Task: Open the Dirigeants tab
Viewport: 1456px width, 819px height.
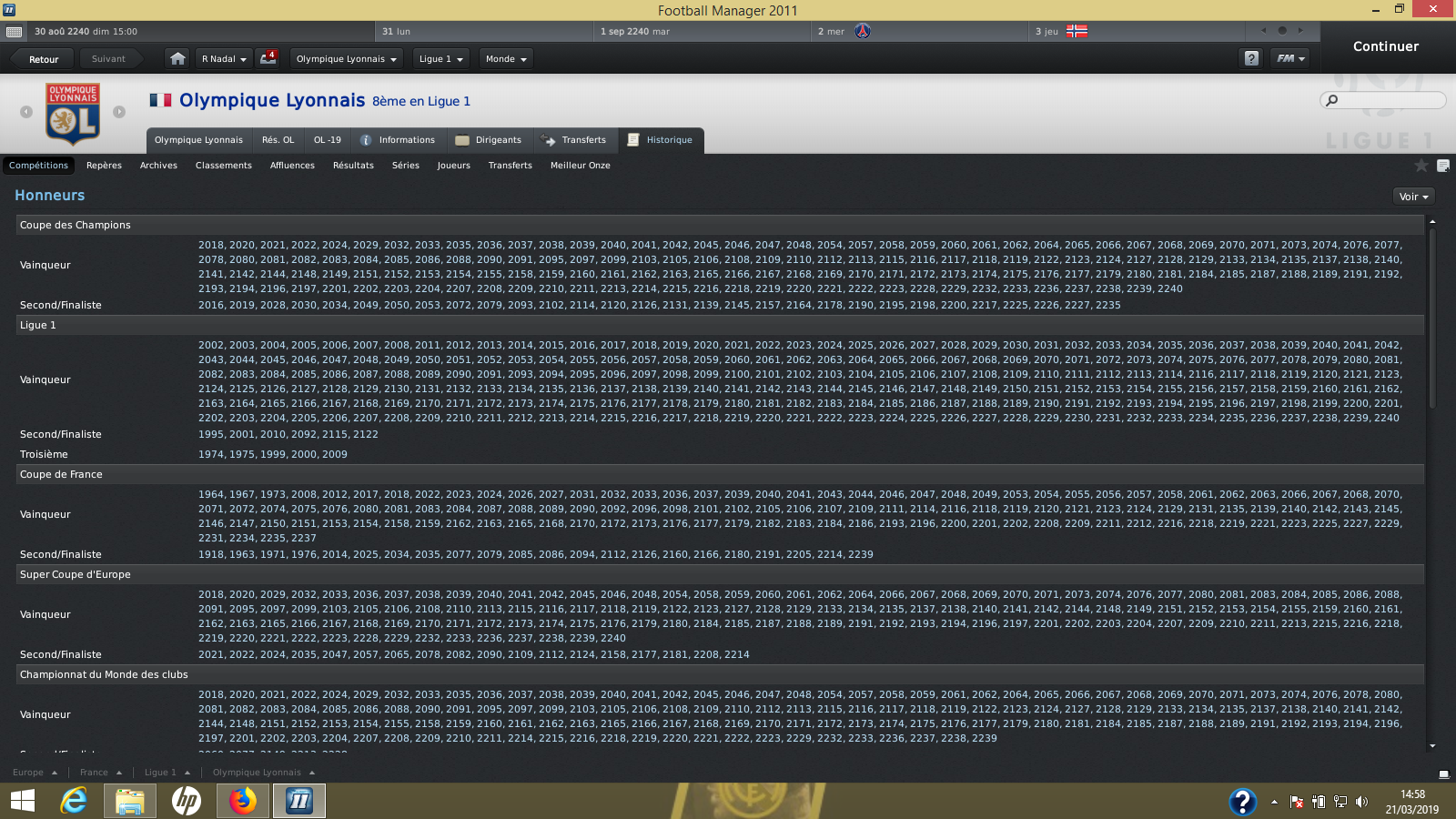Action: click(489, 140)
